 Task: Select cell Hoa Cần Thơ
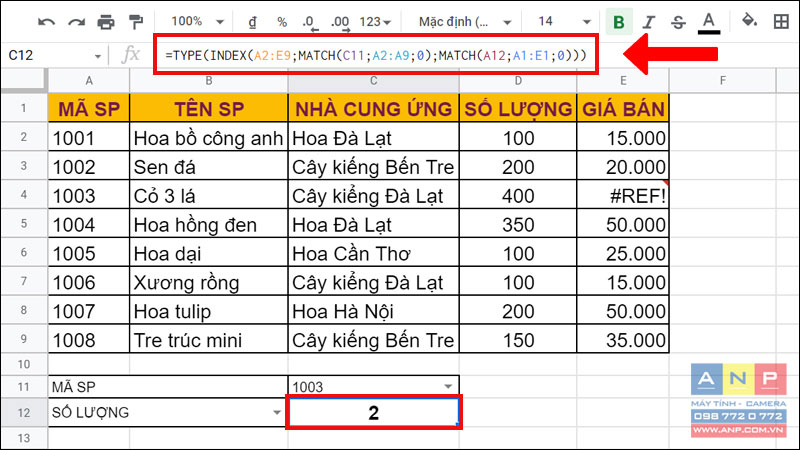373,254
